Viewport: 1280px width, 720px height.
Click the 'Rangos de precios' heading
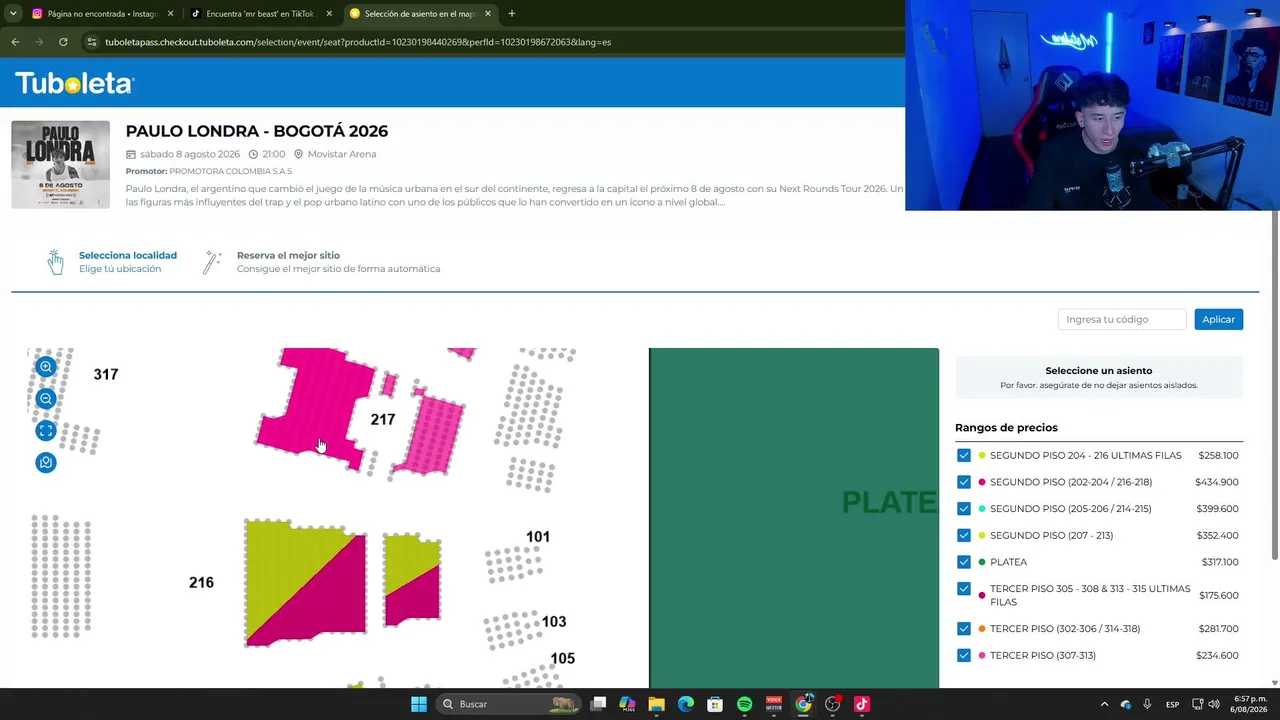click(1006, 428)
